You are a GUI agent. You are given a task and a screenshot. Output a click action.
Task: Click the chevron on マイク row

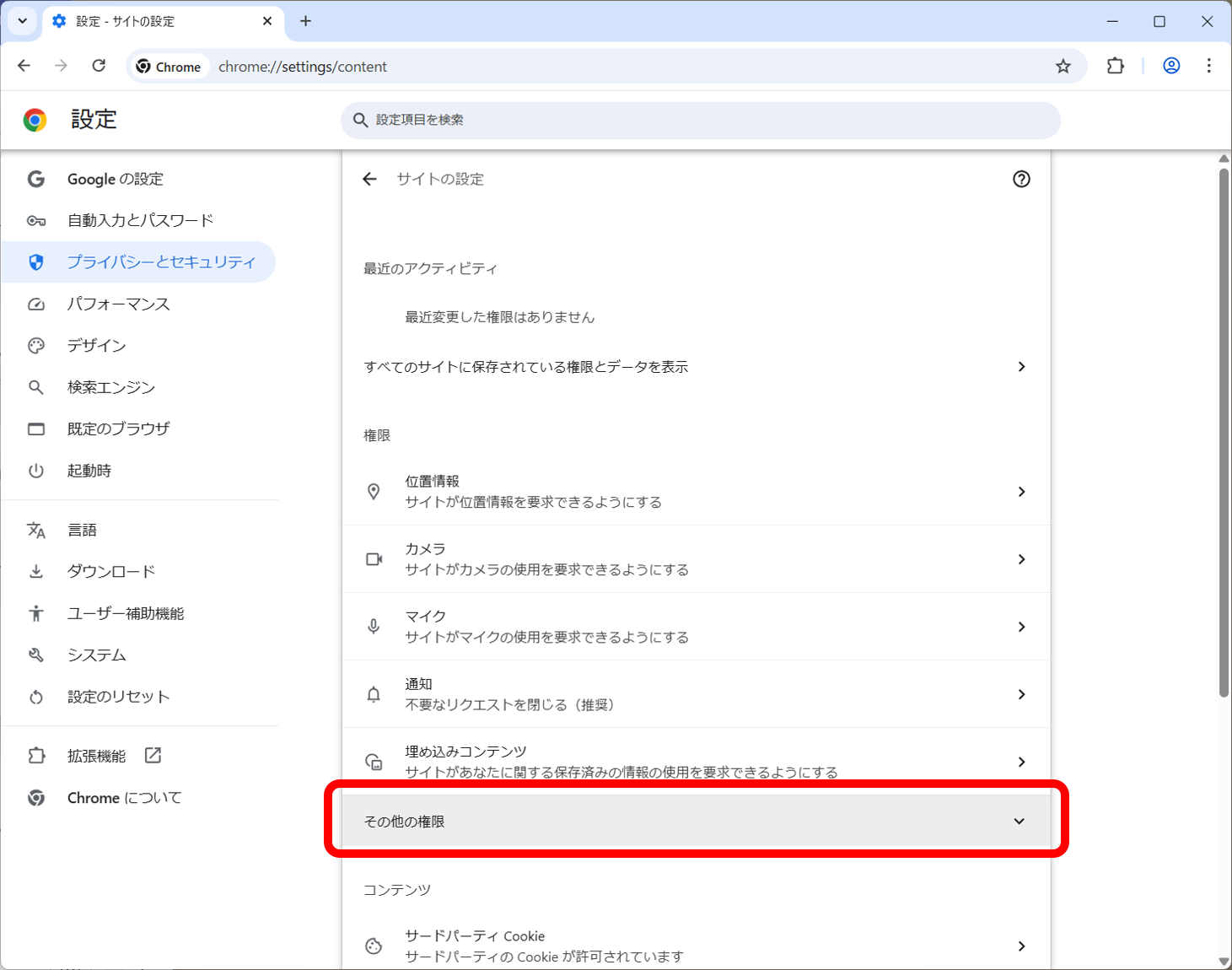tap(1021, 627)
